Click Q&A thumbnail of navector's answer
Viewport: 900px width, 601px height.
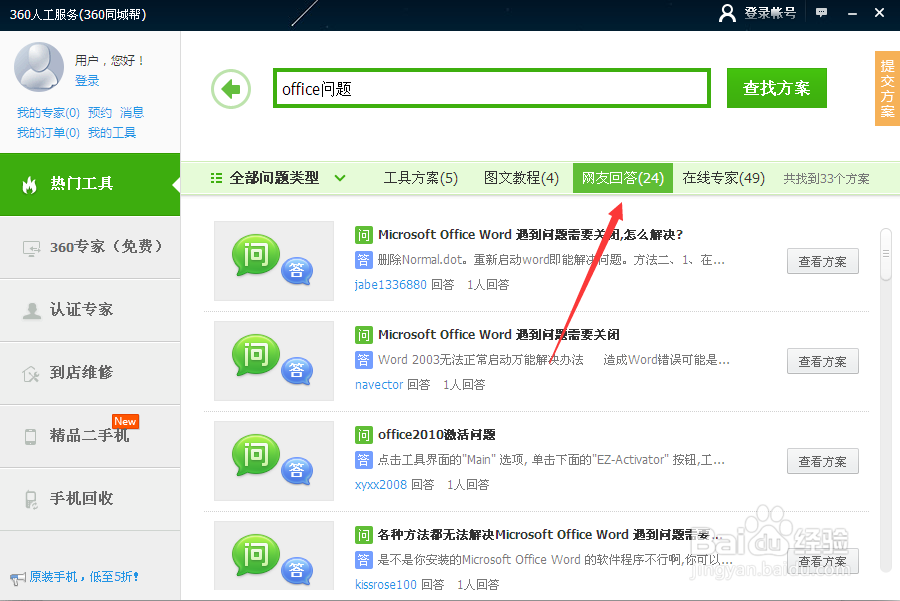[x=274, y=361]
